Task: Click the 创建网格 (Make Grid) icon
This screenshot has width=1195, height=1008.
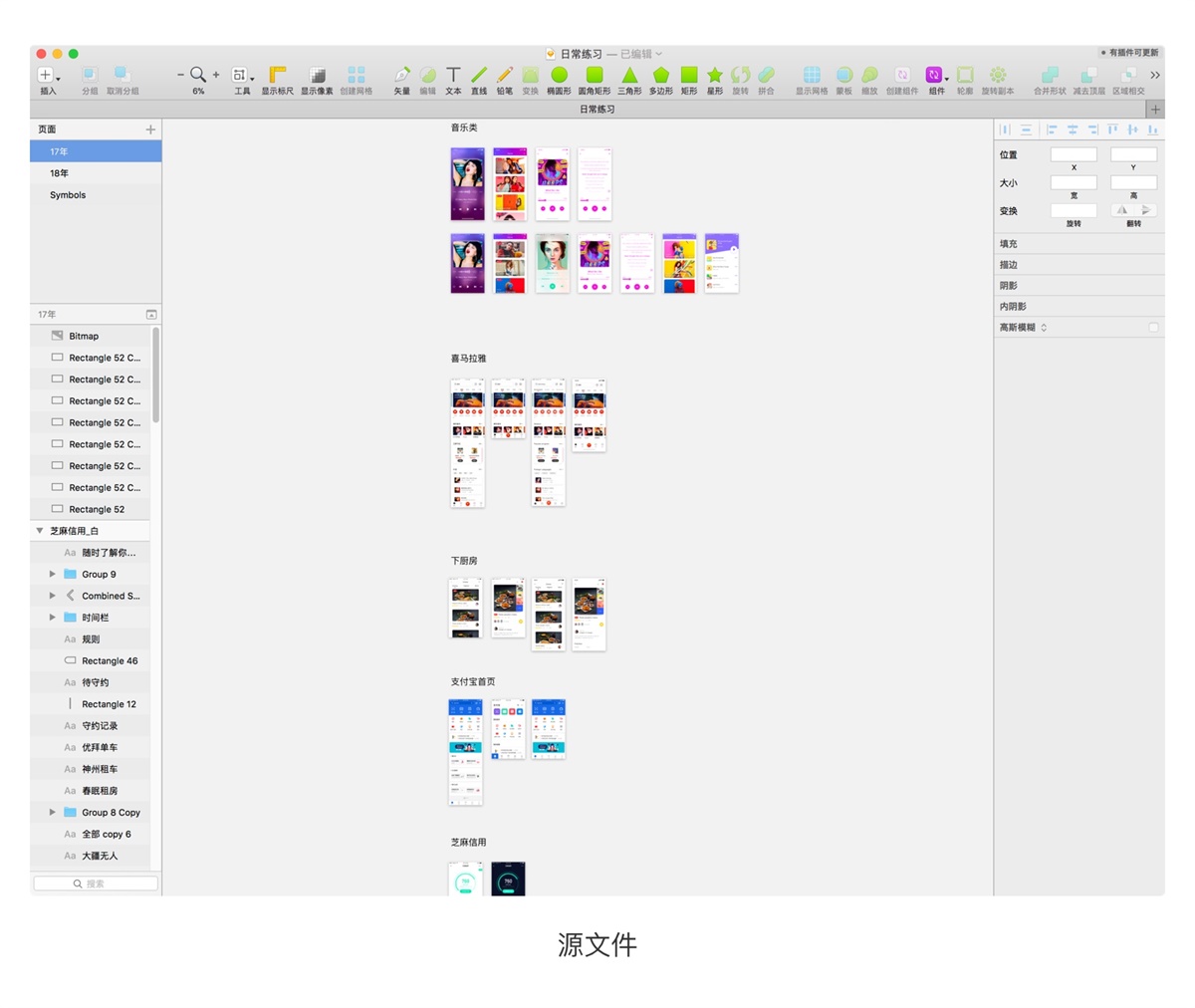Action: [356, 75]
